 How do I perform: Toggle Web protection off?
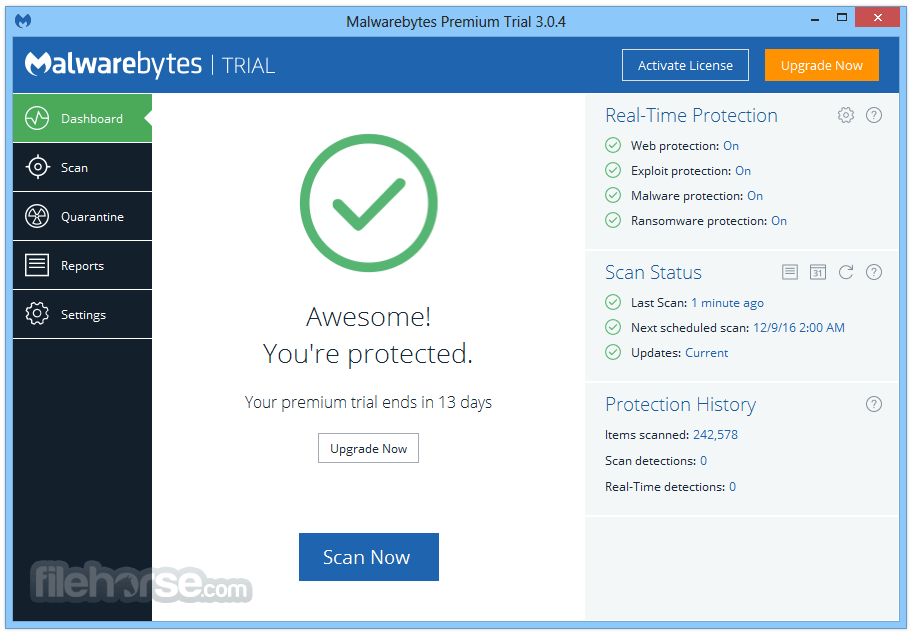tap(730, 145)
